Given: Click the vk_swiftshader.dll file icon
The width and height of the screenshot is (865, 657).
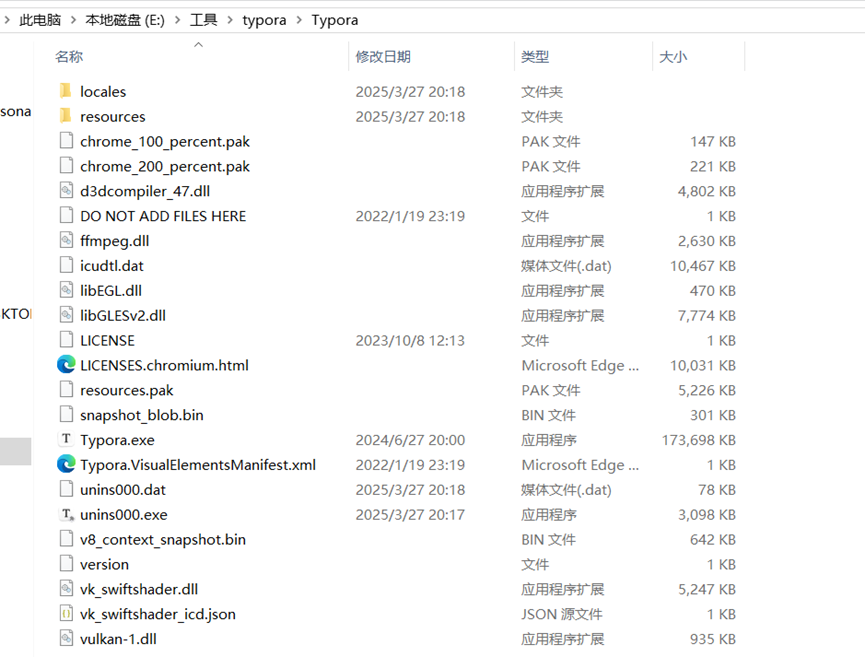Looking at the screenshot, I should pyautogui.click(x=66, y=588).
